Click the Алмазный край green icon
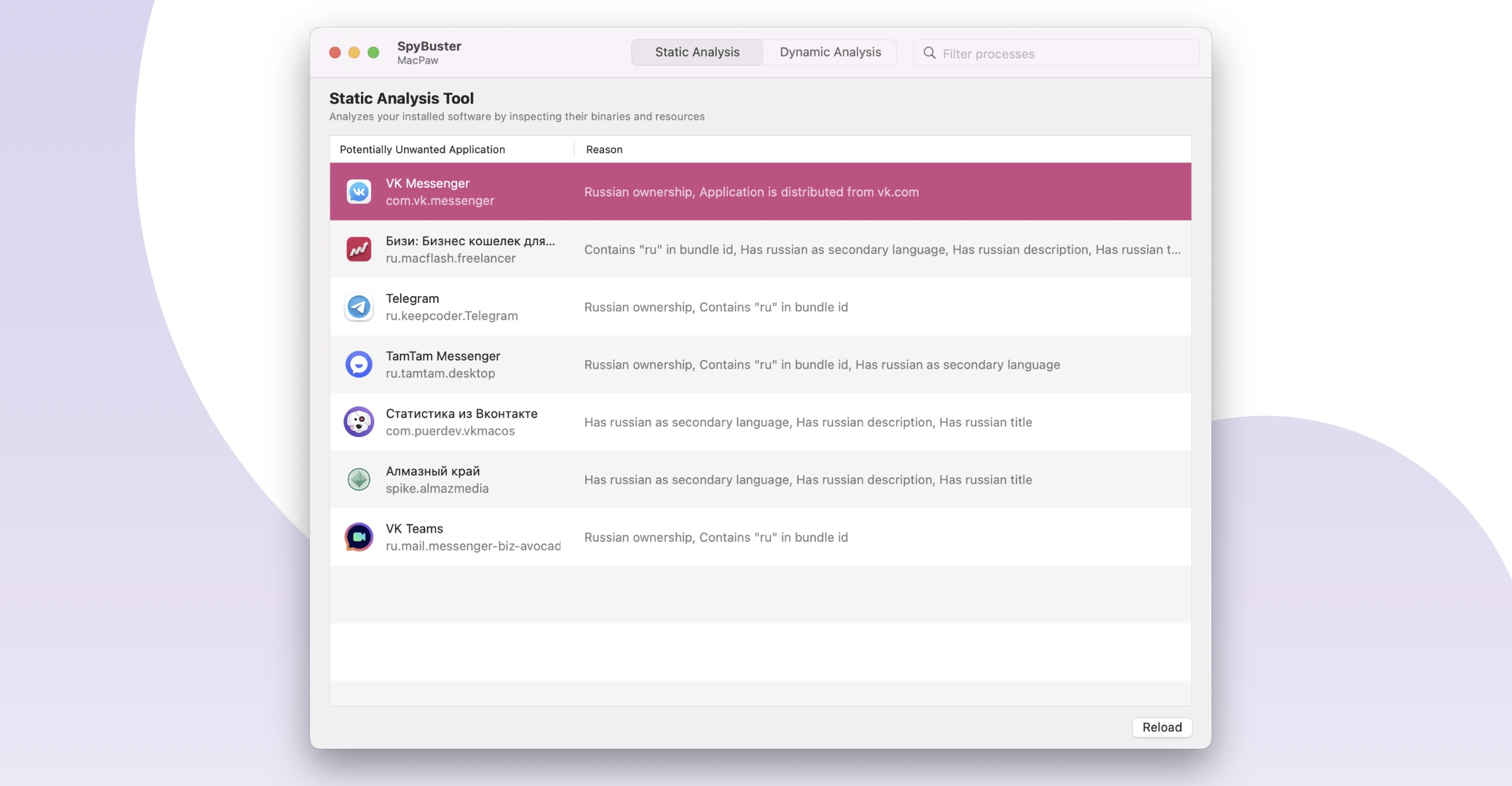 (x=358, y=480)
